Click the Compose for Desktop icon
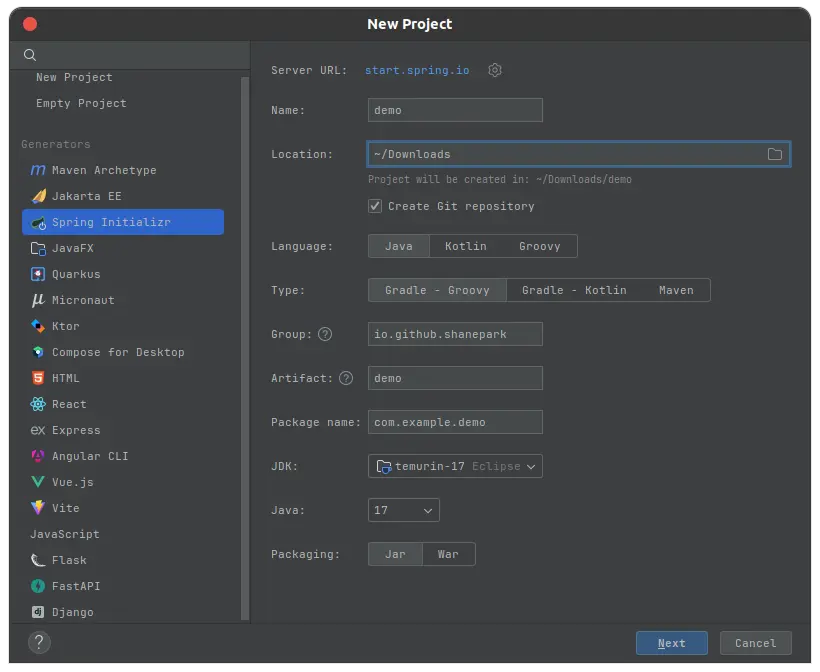 coord(38,352)
